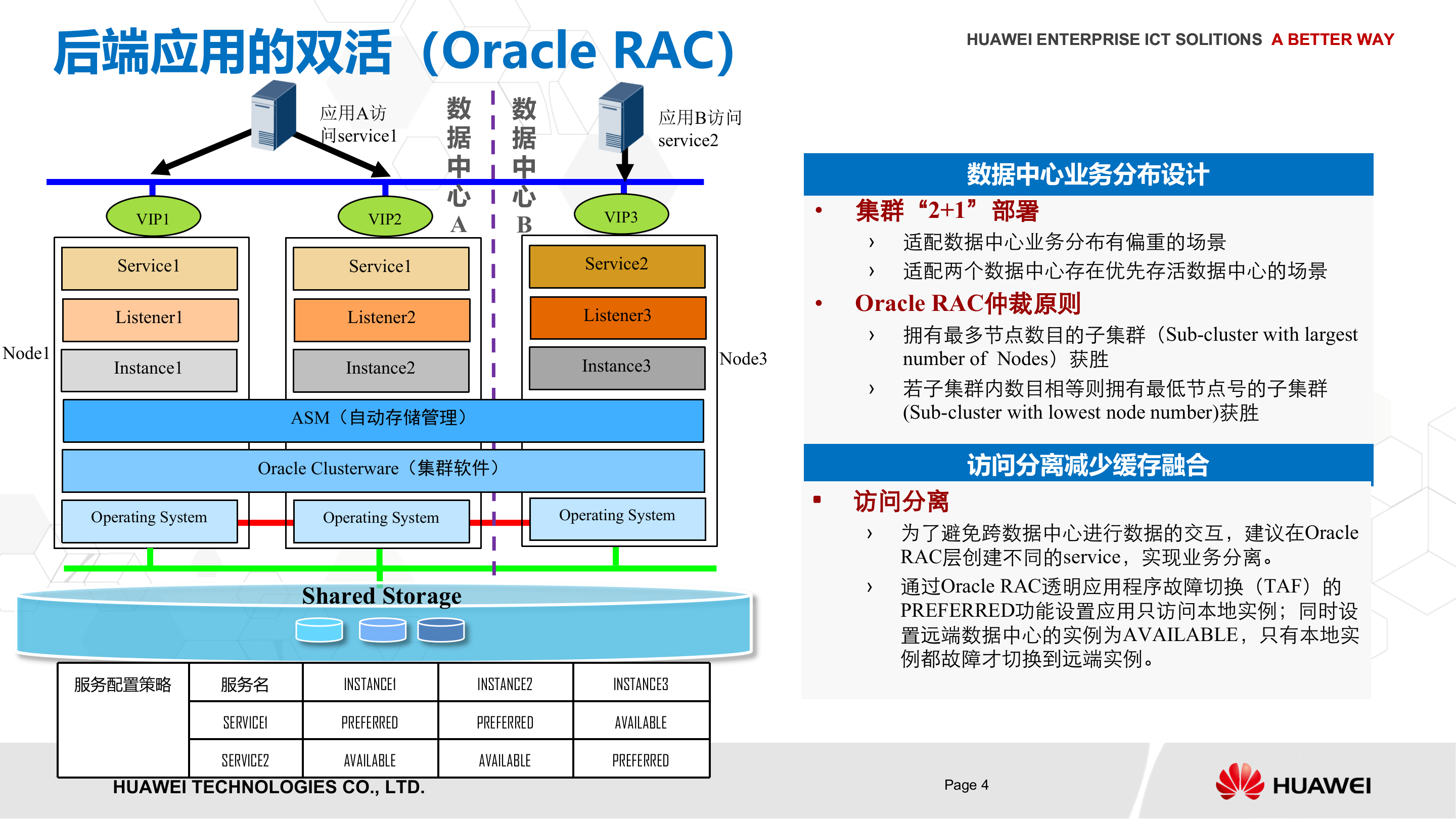Click the Application B server icon
The image size is (1456, 819).
click(x=621, y=118)
